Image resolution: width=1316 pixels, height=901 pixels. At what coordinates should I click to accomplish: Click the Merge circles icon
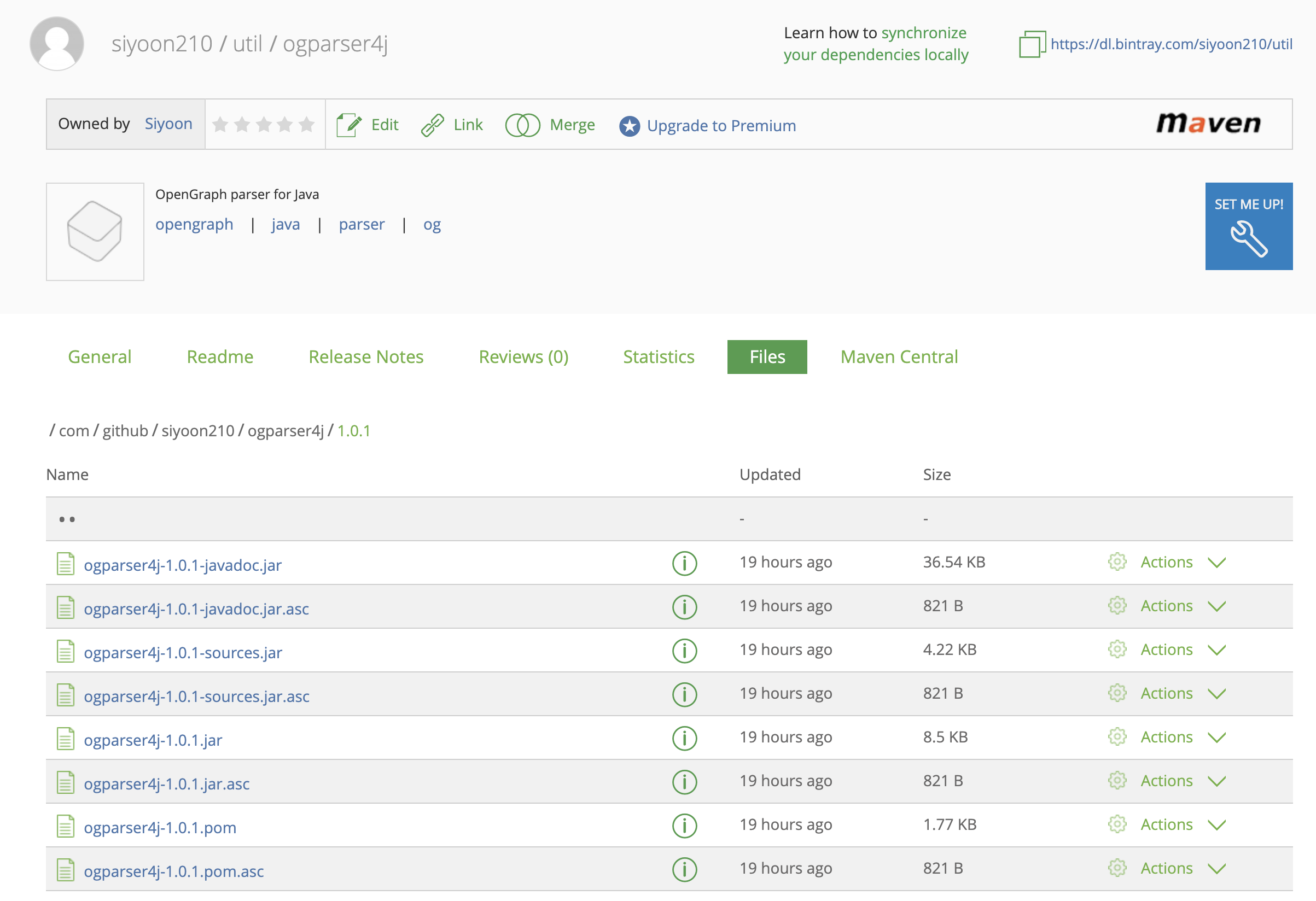522,125
